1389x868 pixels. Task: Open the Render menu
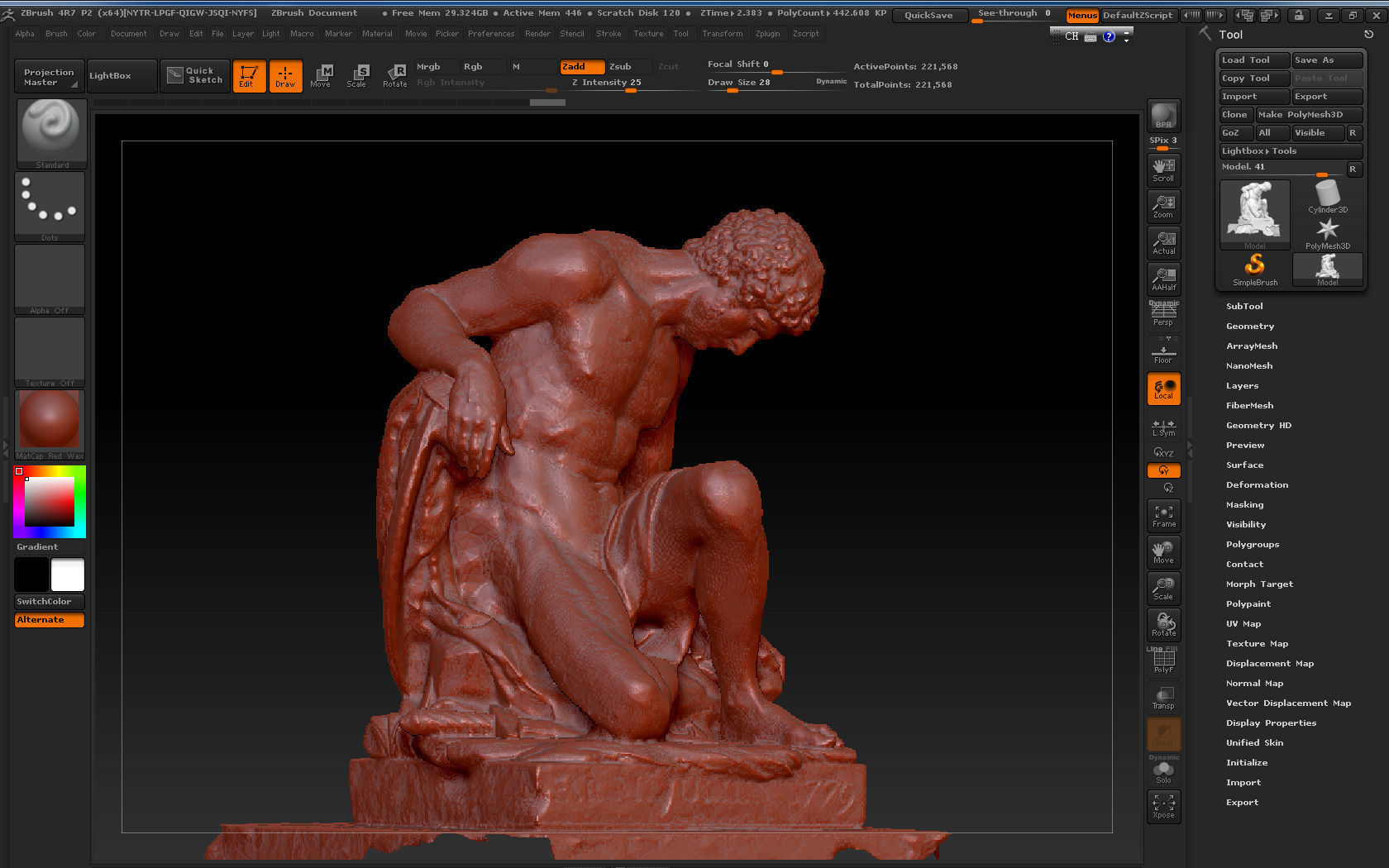pos(537,34)
